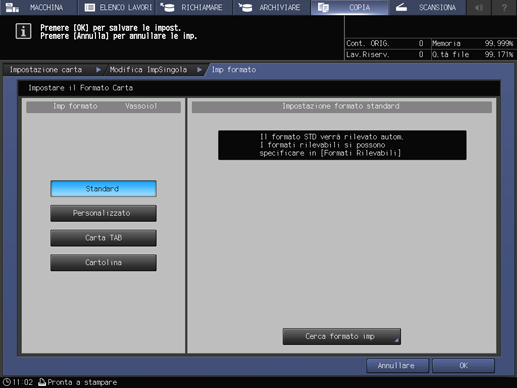Image resolution: width=517 pixels, height=388 pixels.
Task: Click the Cont. ORIG. counter
Action: pyautogui.click(x=385, y=44)
